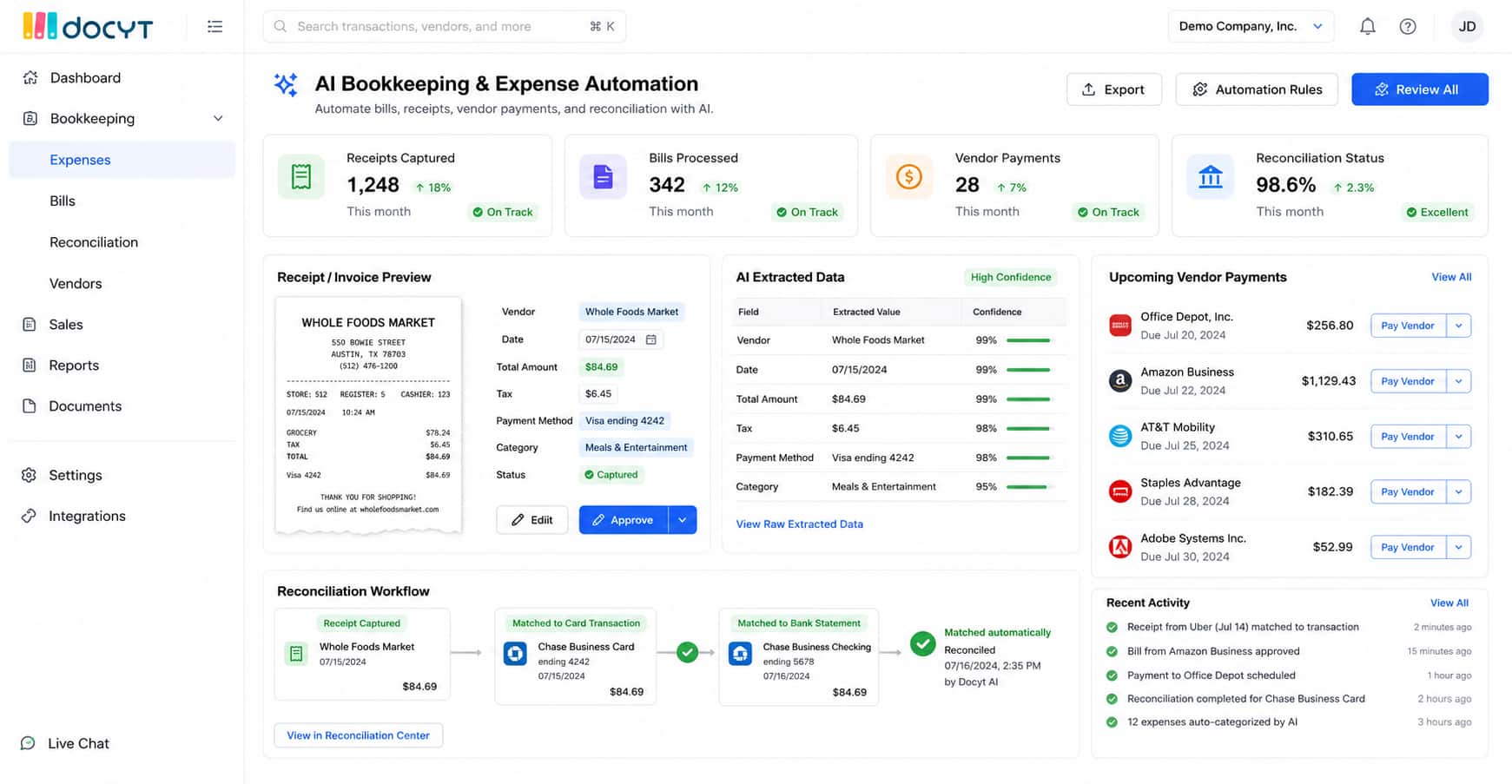Click the Category 95% confidence bar
Screen dimensions: 1512x784
coord(1029,487)
